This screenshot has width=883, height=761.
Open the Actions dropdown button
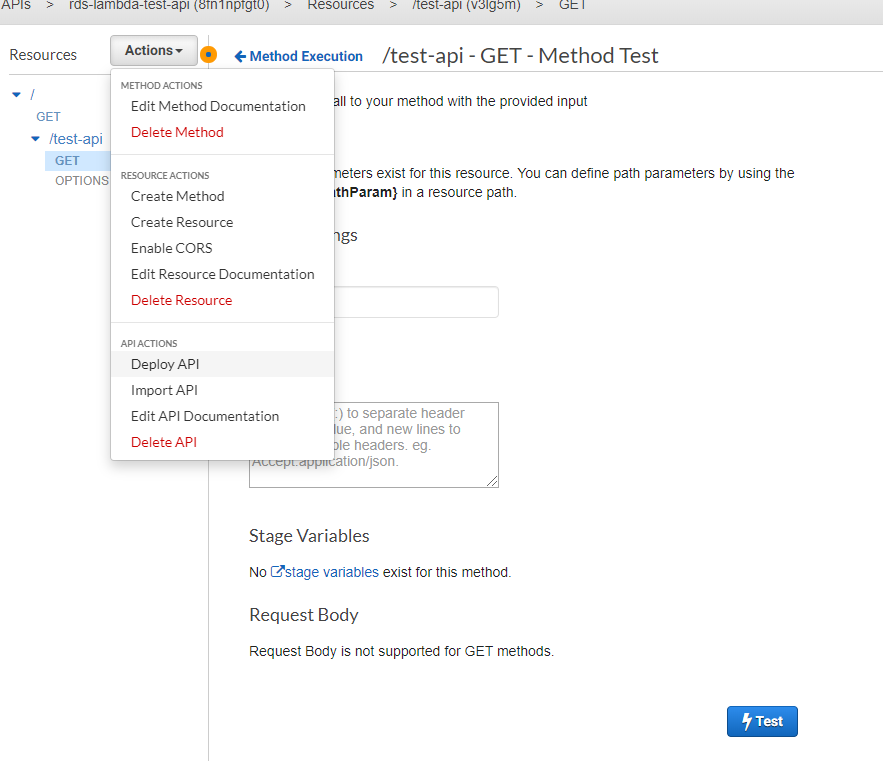153,51
